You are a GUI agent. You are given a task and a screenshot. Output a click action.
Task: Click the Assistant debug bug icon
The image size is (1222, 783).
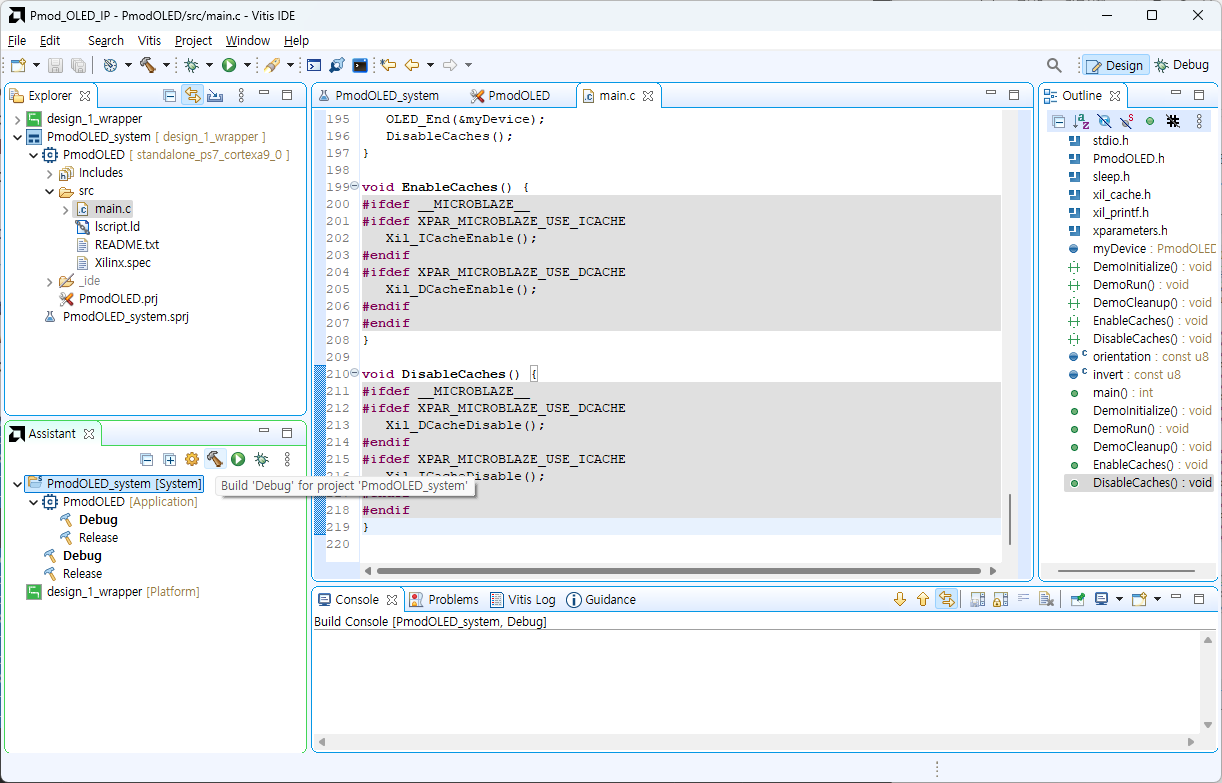click(x=261, y=459)
